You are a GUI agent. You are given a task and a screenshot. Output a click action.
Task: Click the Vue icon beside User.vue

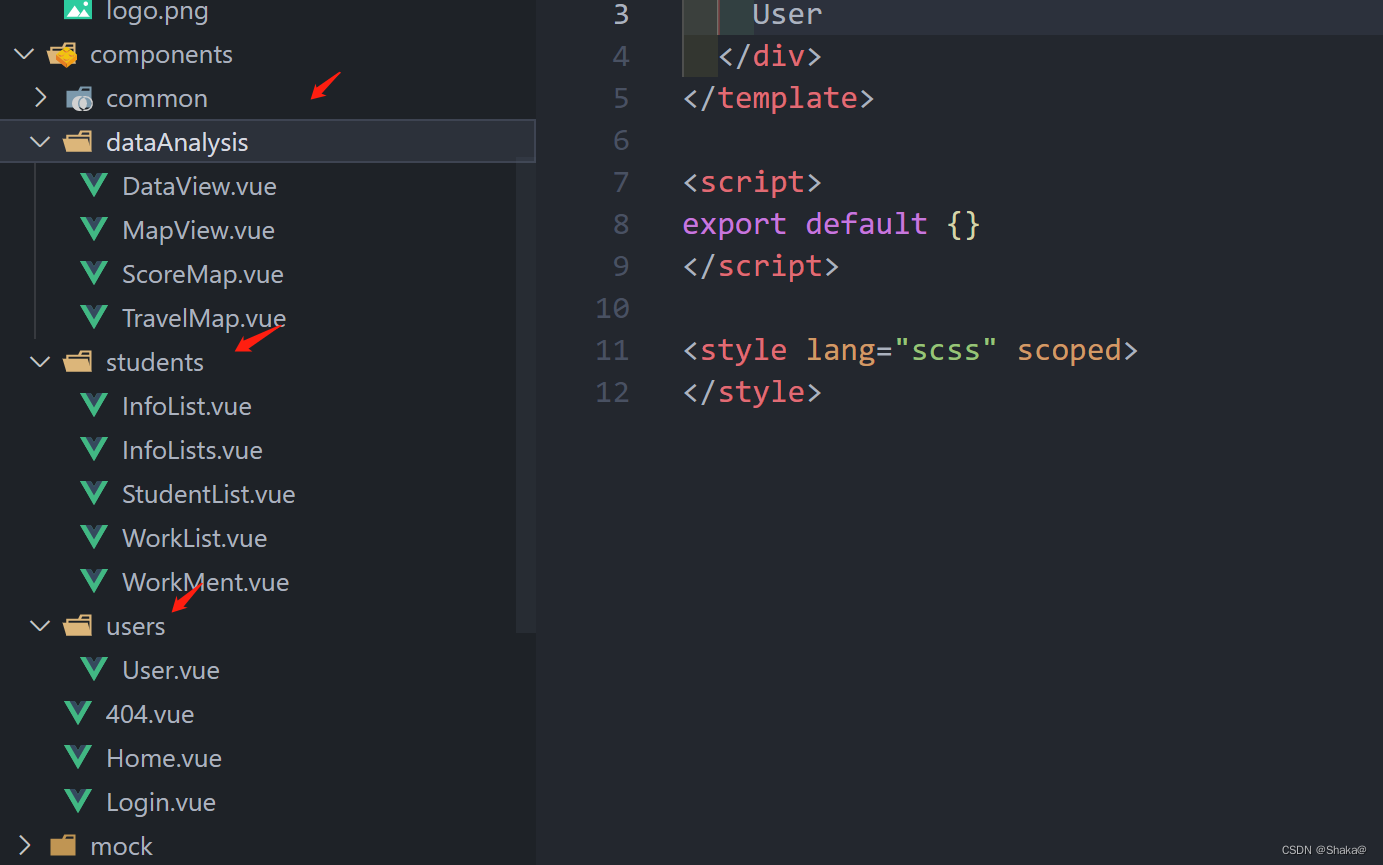94,670
